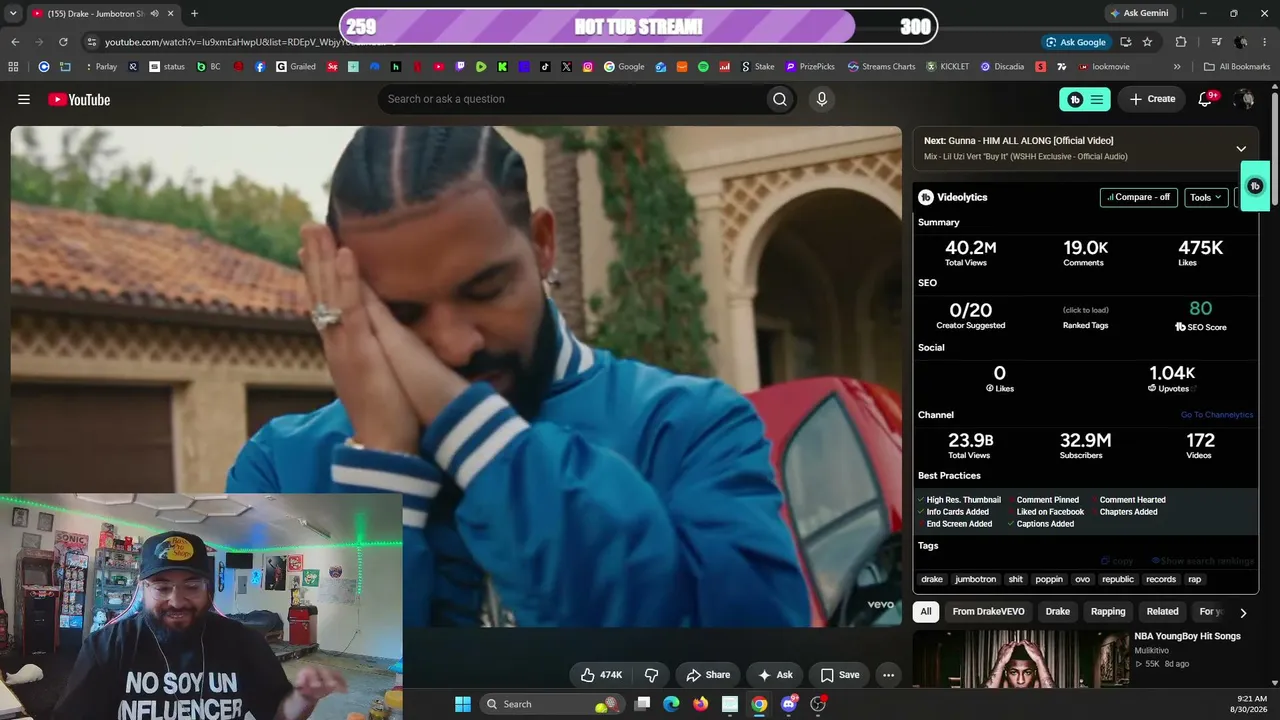Click the Ask Gemini button

click(x=1141, y=13)
